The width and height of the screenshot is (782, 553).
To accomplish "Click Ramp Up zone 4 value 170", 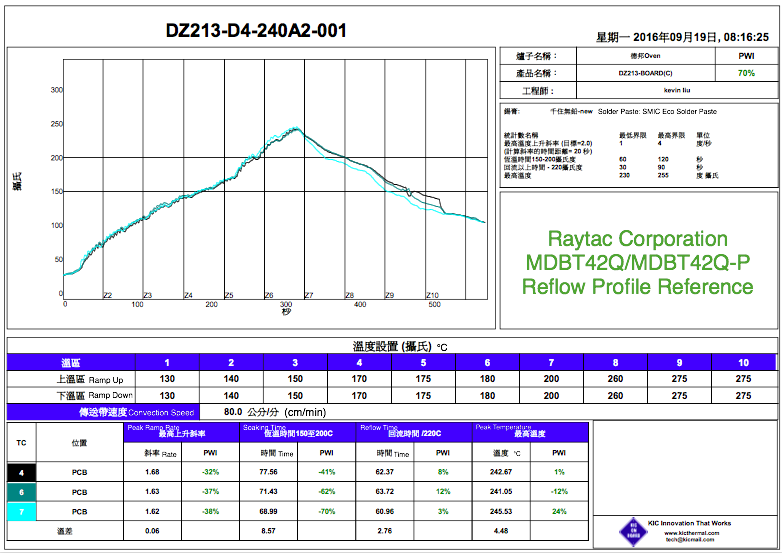I will tap(359, 379).
